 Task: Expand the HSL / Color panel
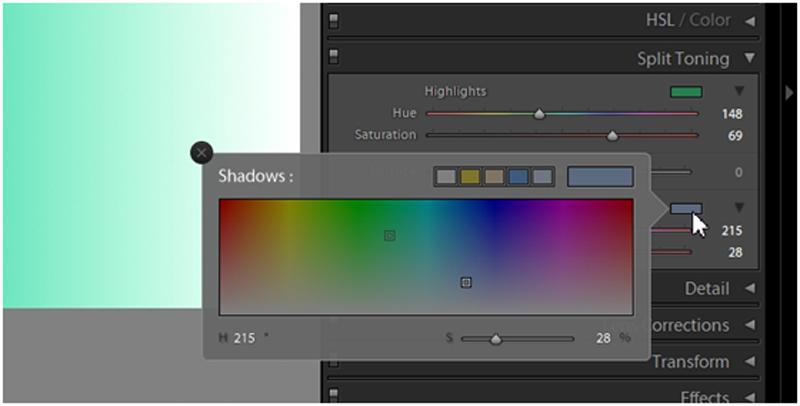(749, 21)
